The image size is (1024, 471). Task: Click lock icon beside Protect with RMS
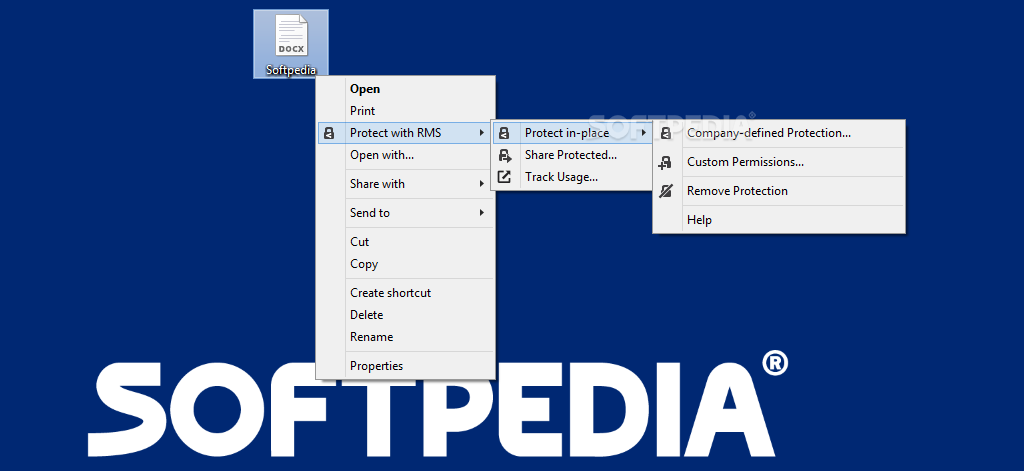[x=329, y=133]
